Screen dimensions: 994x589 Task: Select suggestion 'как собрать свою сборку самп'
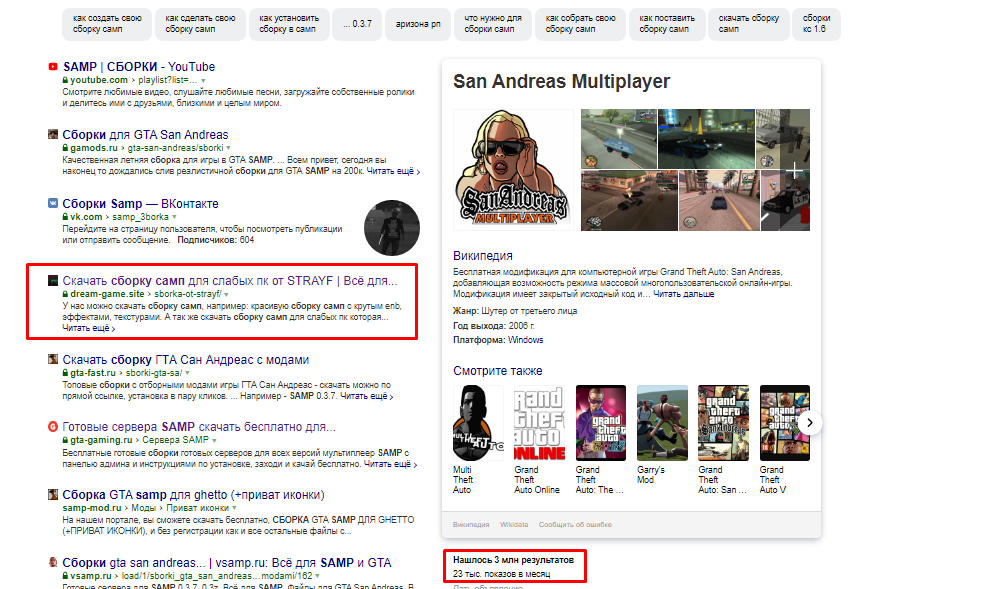coord(580,24)
